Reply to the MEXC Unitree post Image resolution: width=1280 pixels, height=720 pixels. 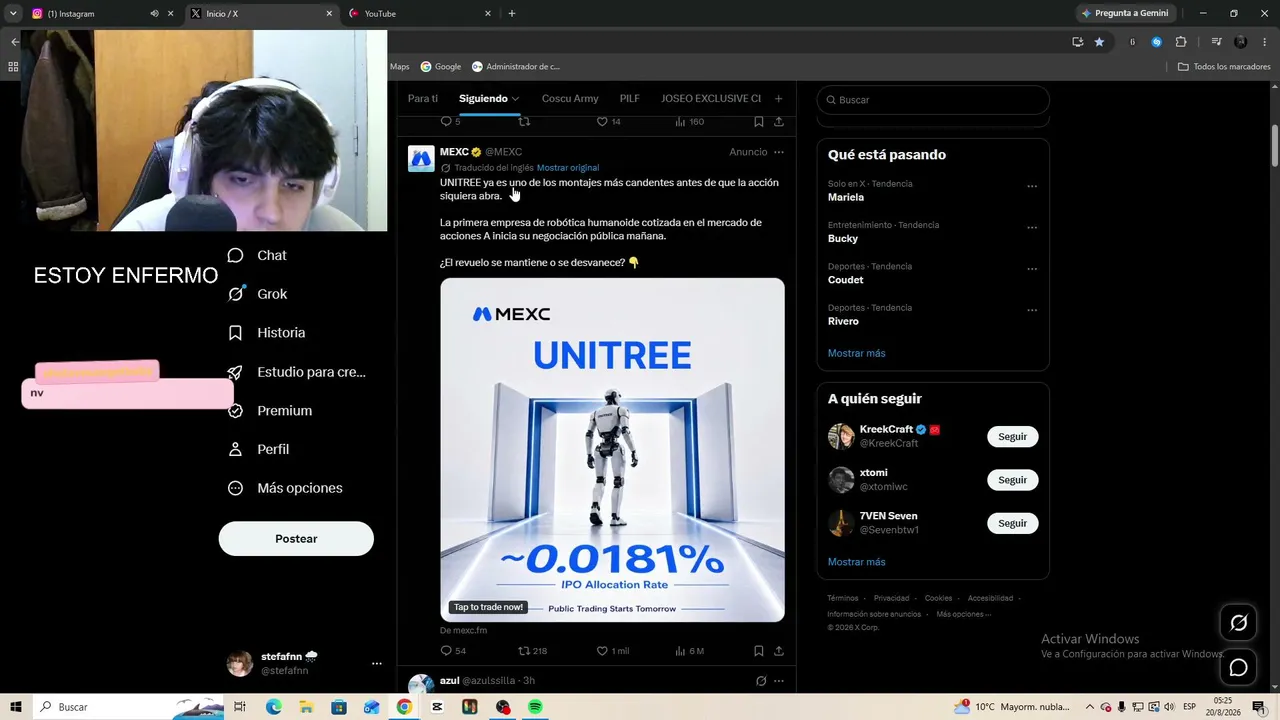coord(453,651)
